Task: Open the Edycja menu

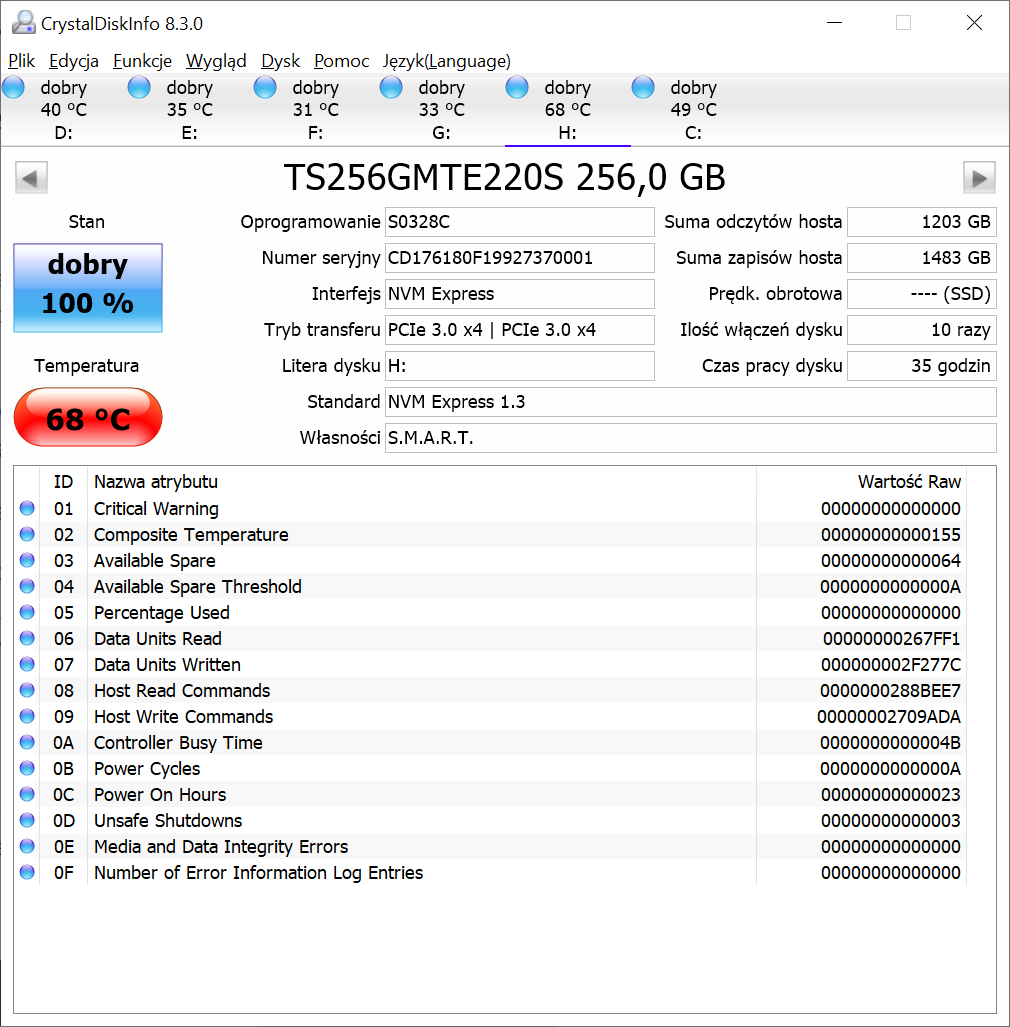Action: tap(74, 61)
